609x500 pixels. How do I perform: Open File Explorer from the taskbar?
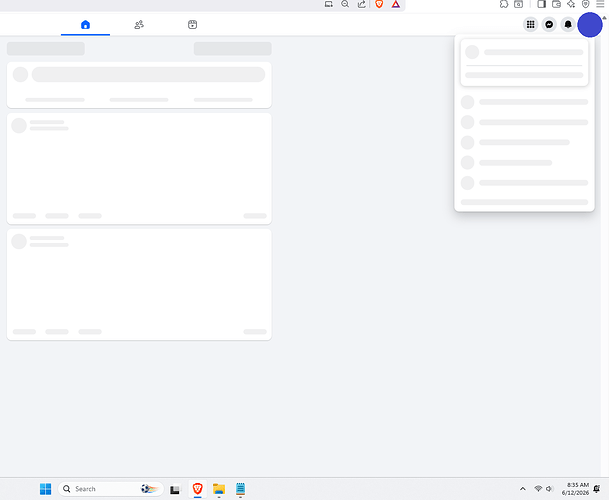[219, 489]
